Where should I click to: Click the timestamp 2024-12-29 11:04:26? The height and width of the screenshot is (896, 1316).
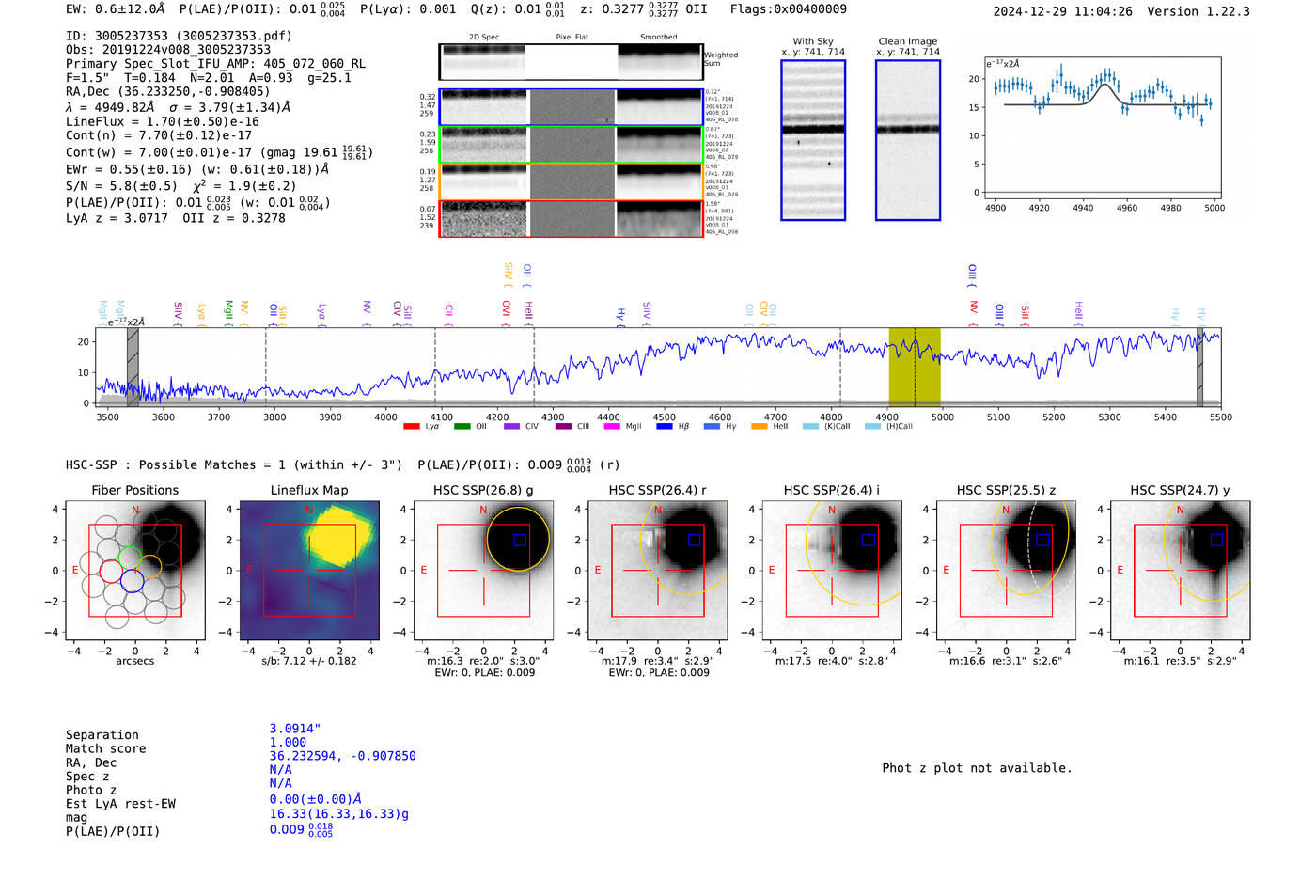click(1063, 11)
